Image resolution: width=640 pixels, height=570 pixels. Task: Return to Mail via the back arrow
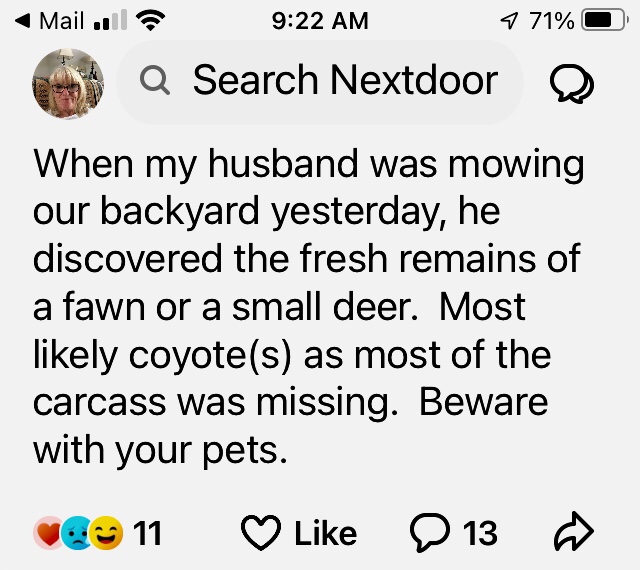[x=22, y=20]
